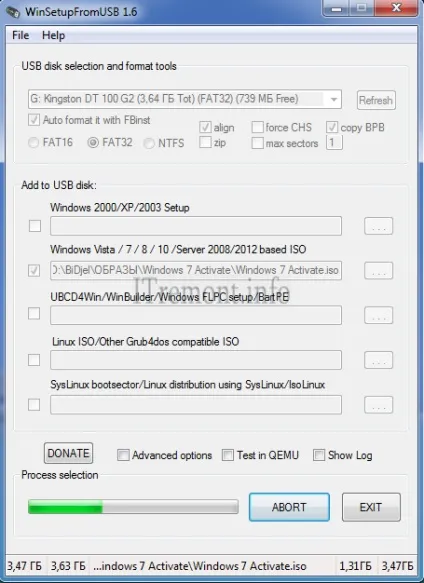This screenshot has width=424, height=583.
Task: Toggle the Windows Vista/7/8/10 ISO checkbox
Action: coord(34,270)
